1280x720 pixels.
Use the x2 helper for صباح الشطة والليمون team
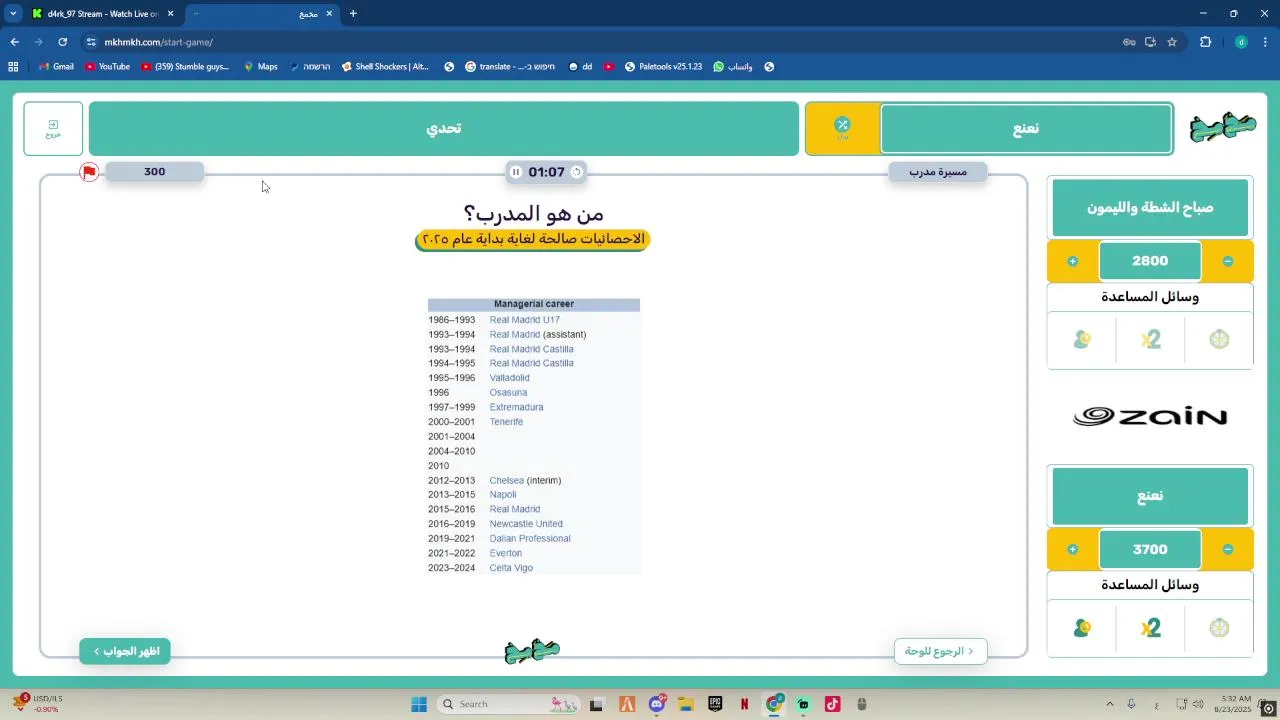1150,340
